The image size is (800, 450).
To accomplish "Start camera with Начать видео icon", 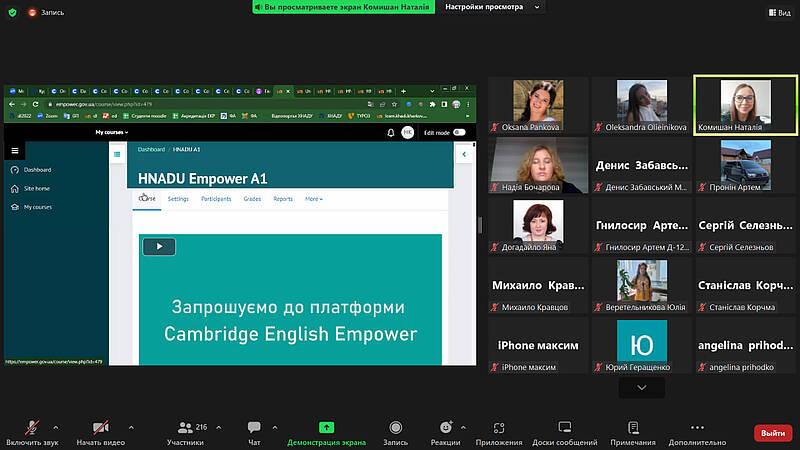I will (x=101, y=428).
